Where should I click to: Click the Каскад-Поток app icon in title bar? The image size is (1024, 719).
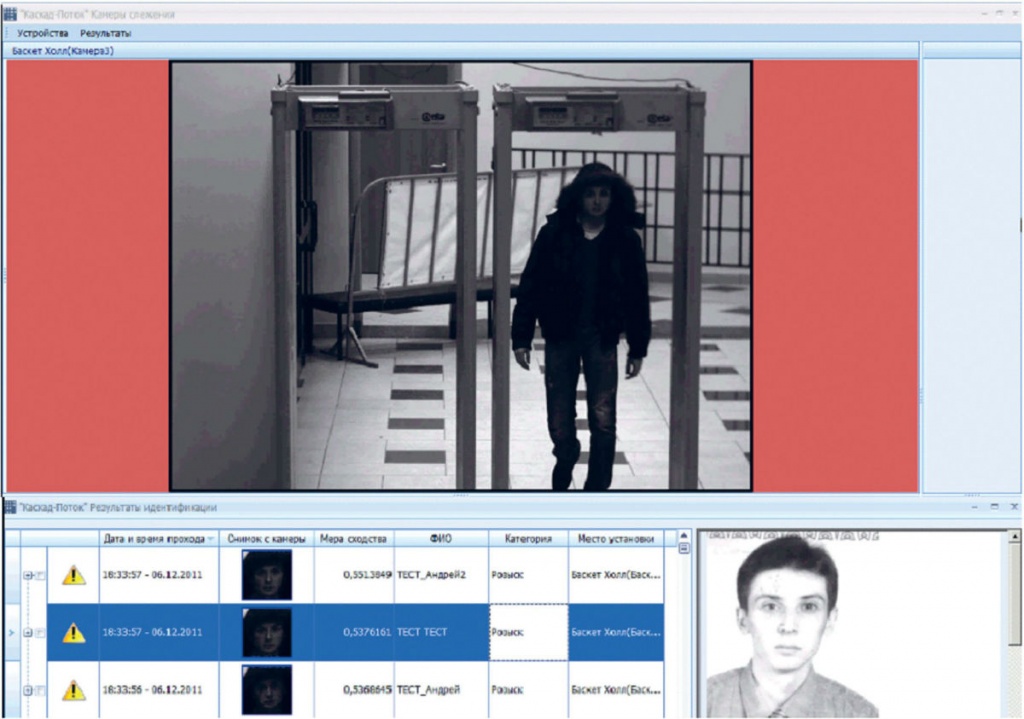[10, 14]
